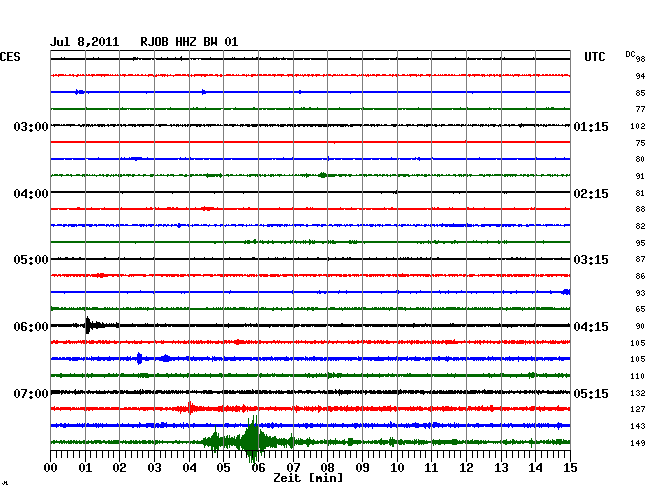Click the x-axis tick label "02"
Viewport: 650px width, 494px height.
(x=119, y=467)
